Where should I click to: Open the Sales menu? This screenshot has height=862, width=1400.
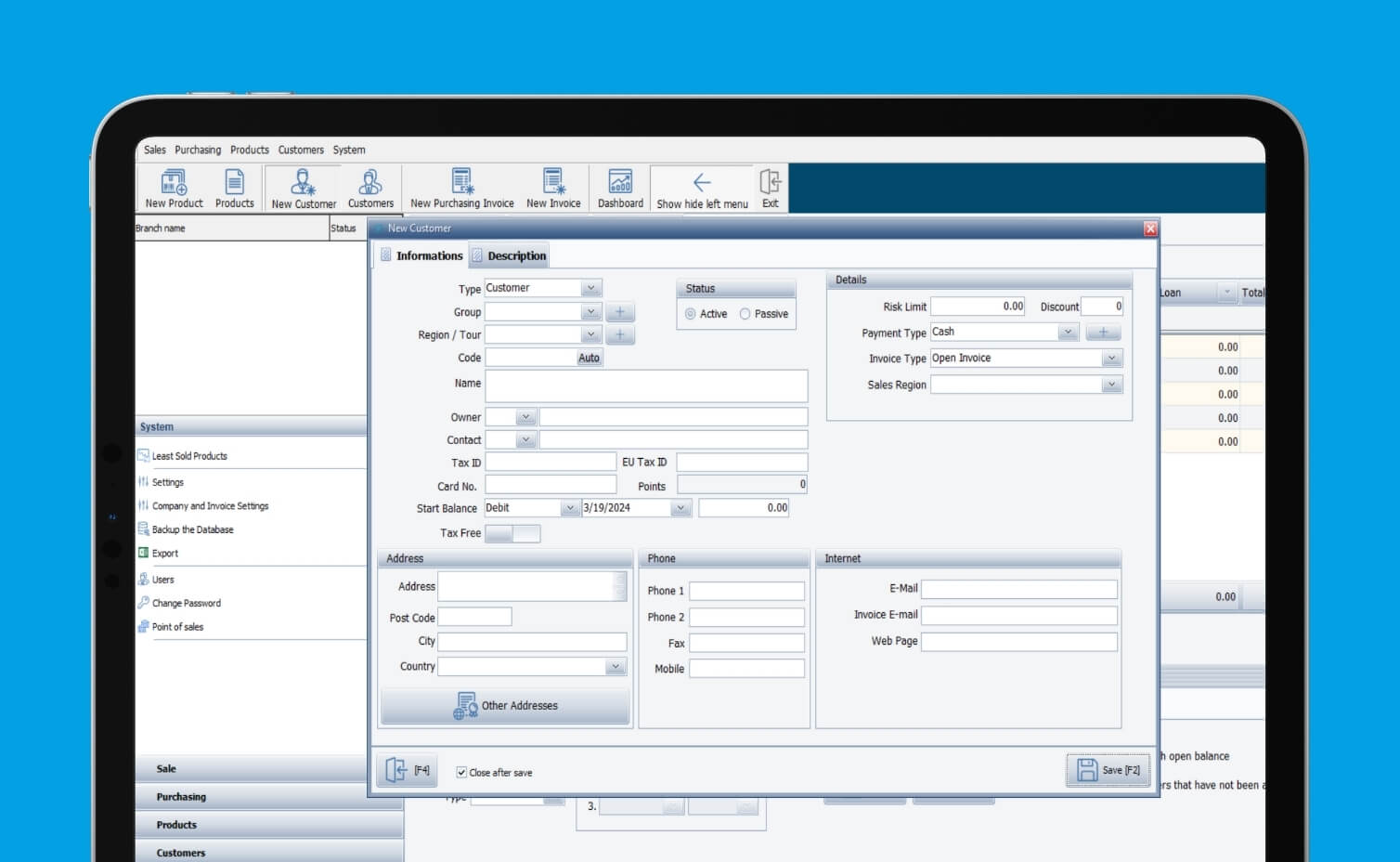155,150
